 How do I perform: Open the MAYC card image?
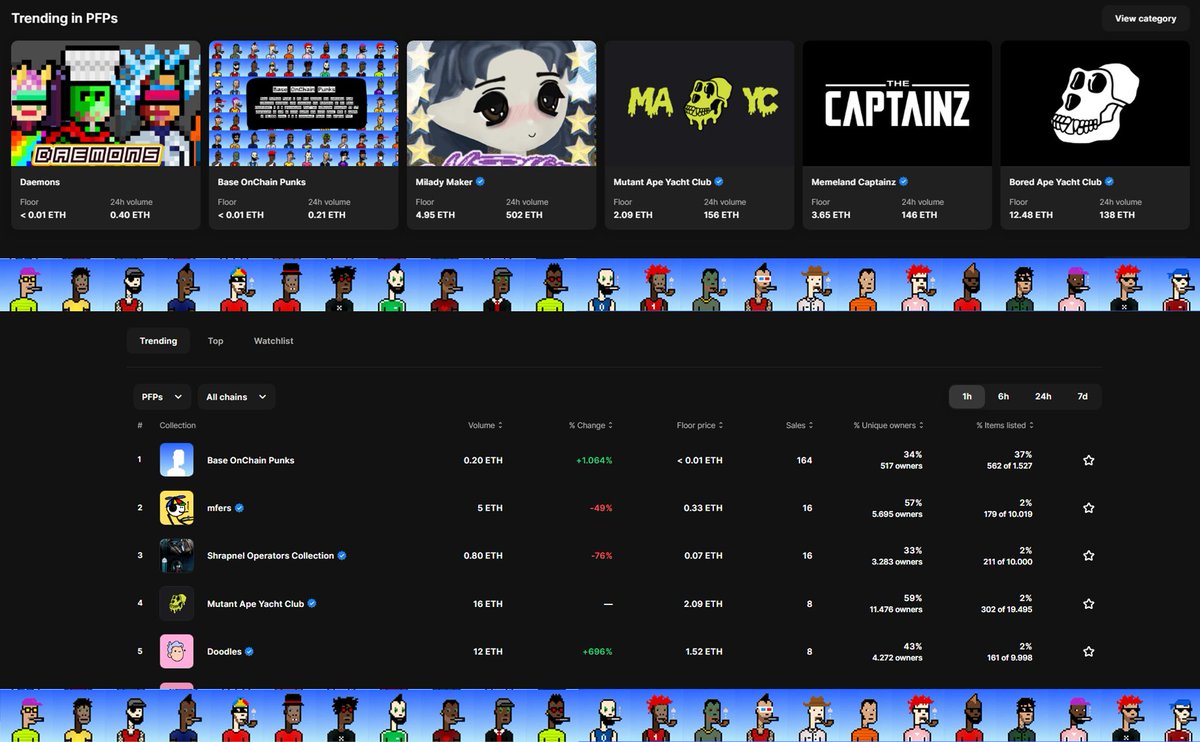tap(699, 103)
